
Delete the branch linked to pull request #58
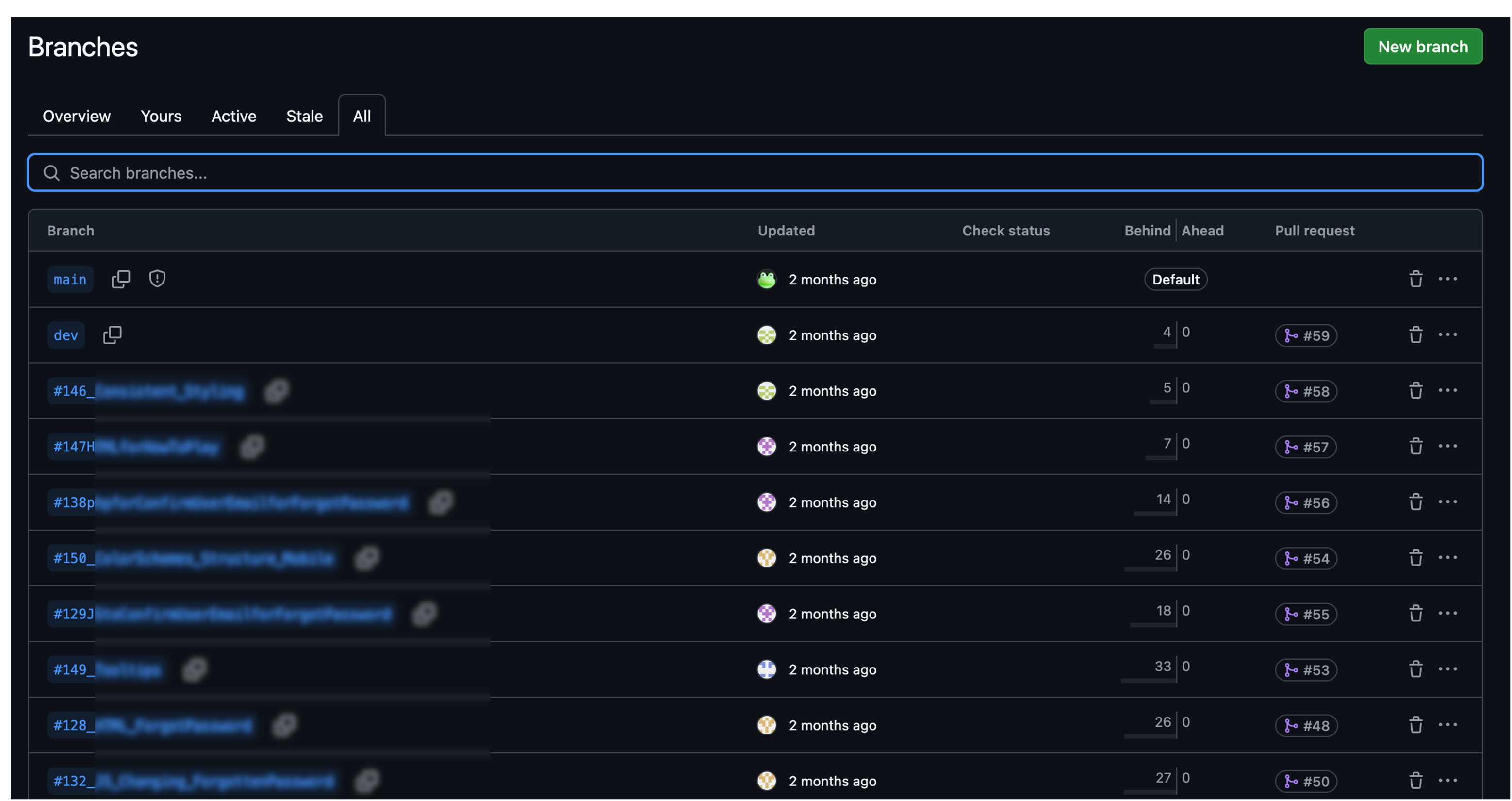(x=1416, y=390)
